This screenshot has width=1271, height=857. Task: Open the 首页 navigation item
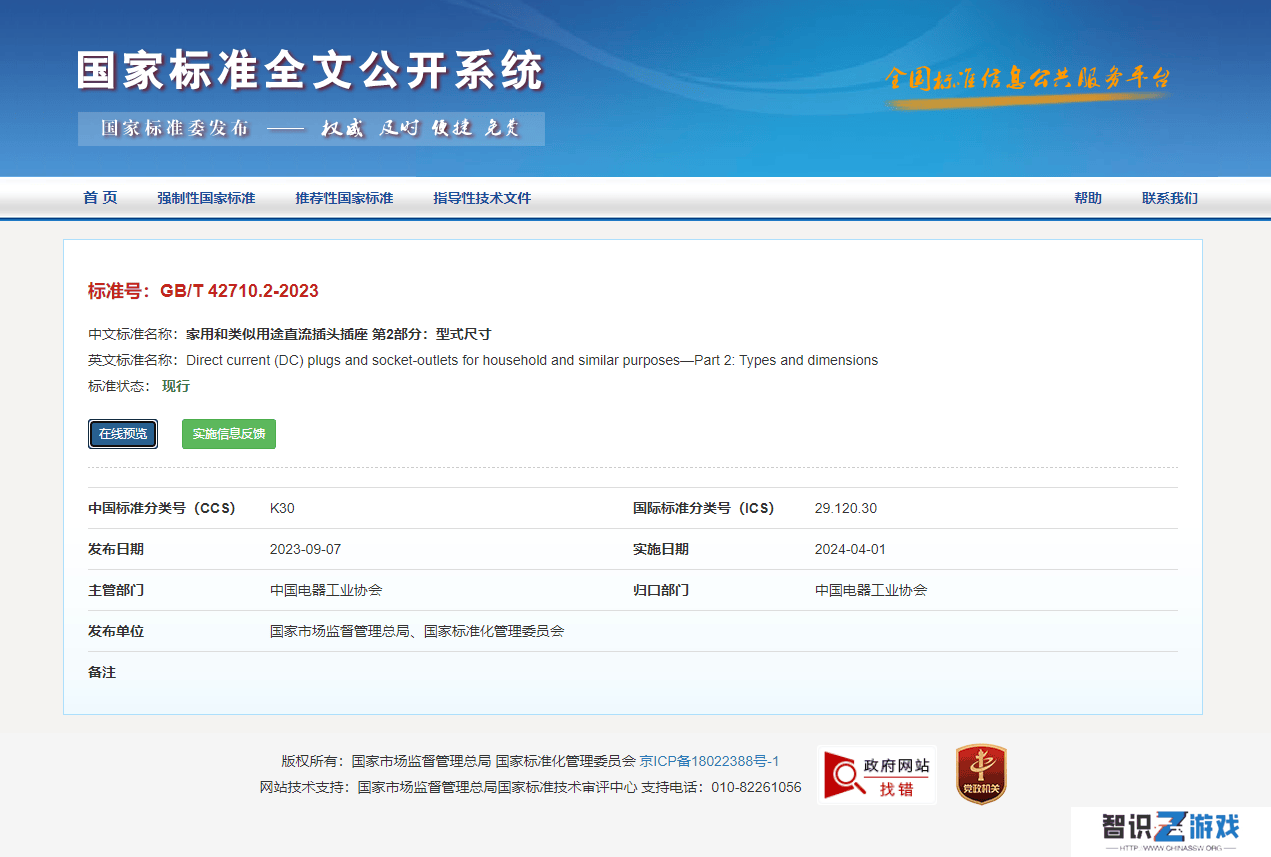click(x=100, y=198)
